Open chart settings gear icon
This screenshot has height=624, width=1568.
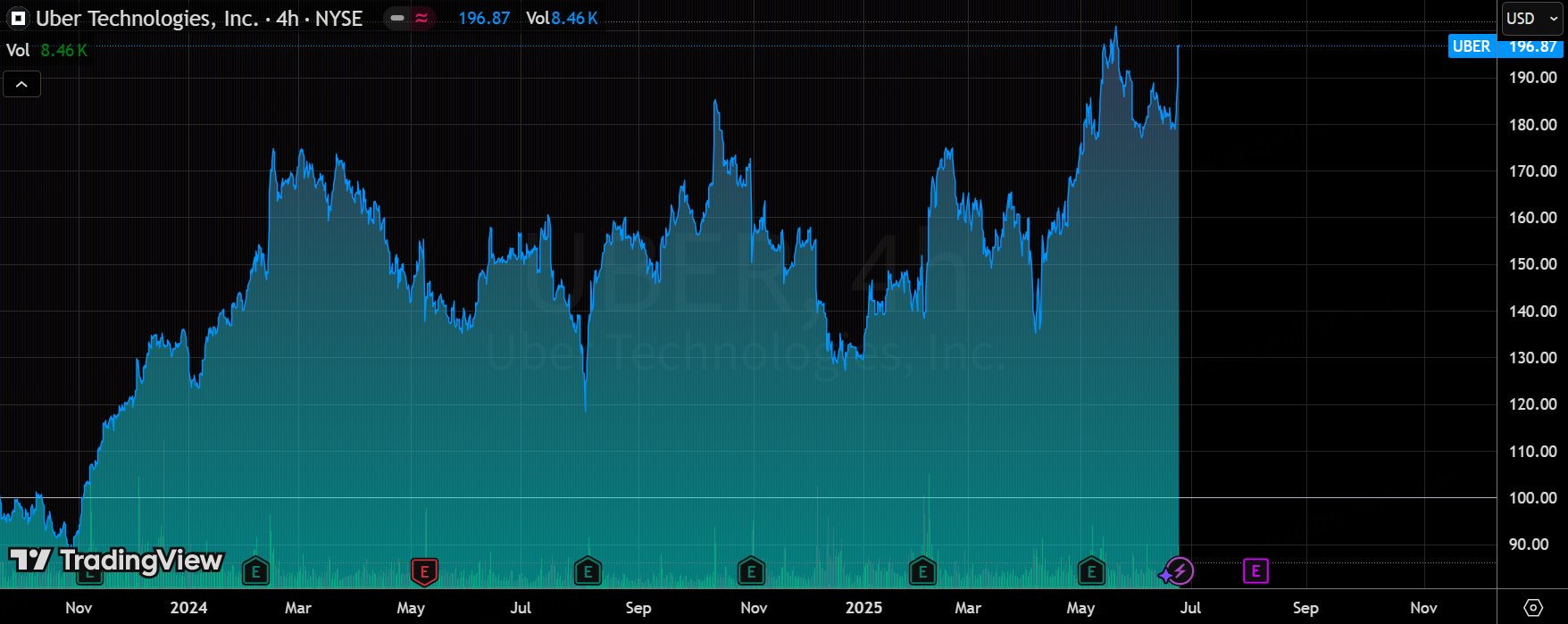(x=1532, y=608)
